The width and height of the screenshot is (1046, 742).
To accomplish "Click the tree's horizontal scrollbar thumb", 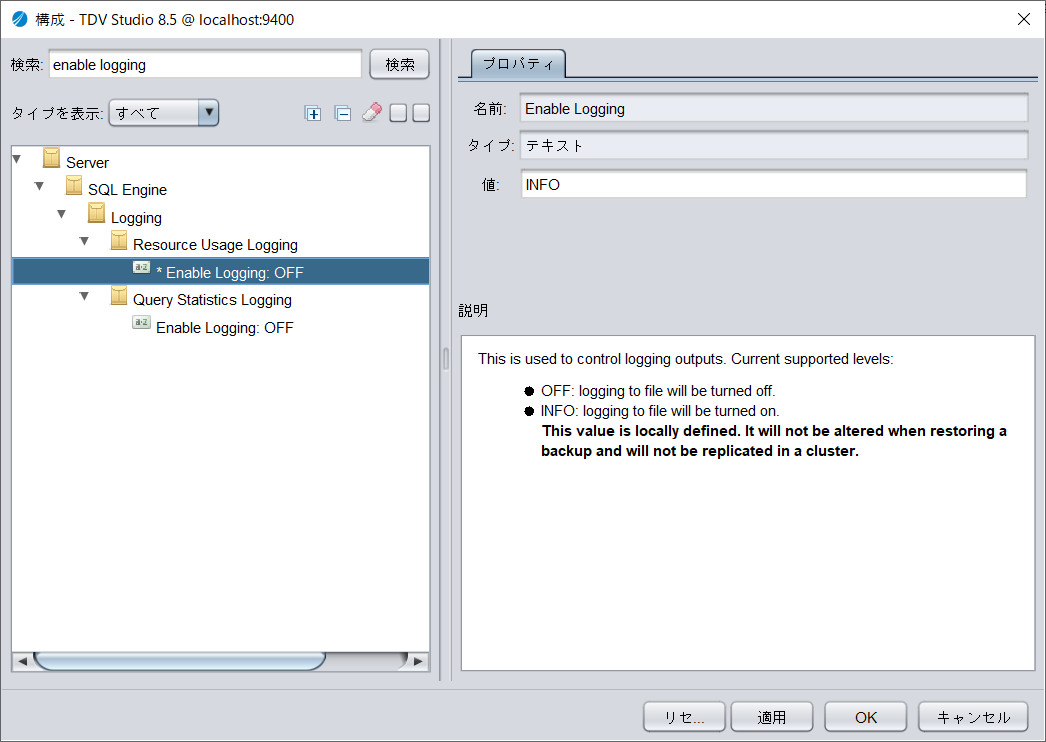I will pos(179,661).
